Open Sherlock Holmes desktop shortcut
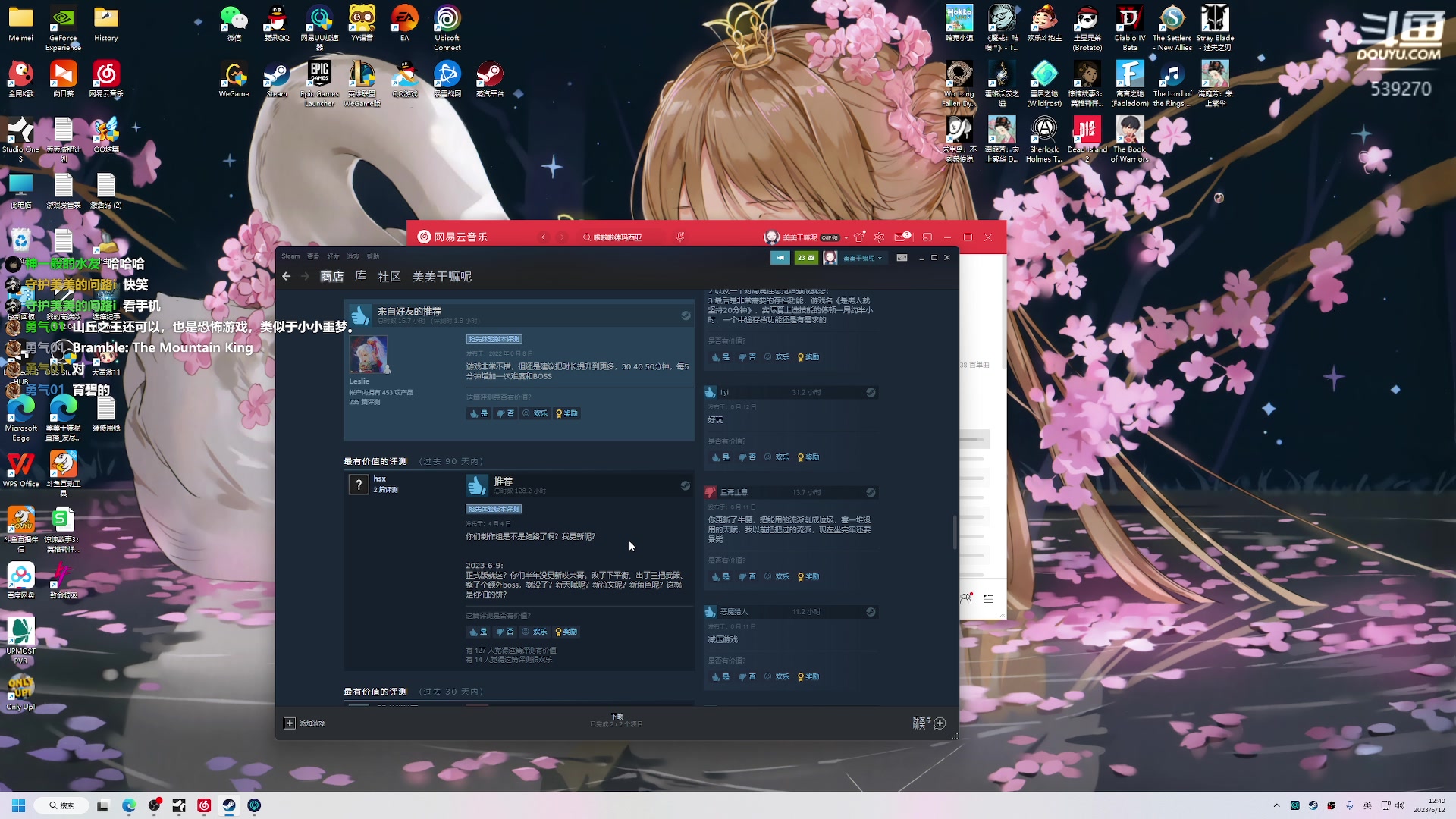 point(1044,140)
